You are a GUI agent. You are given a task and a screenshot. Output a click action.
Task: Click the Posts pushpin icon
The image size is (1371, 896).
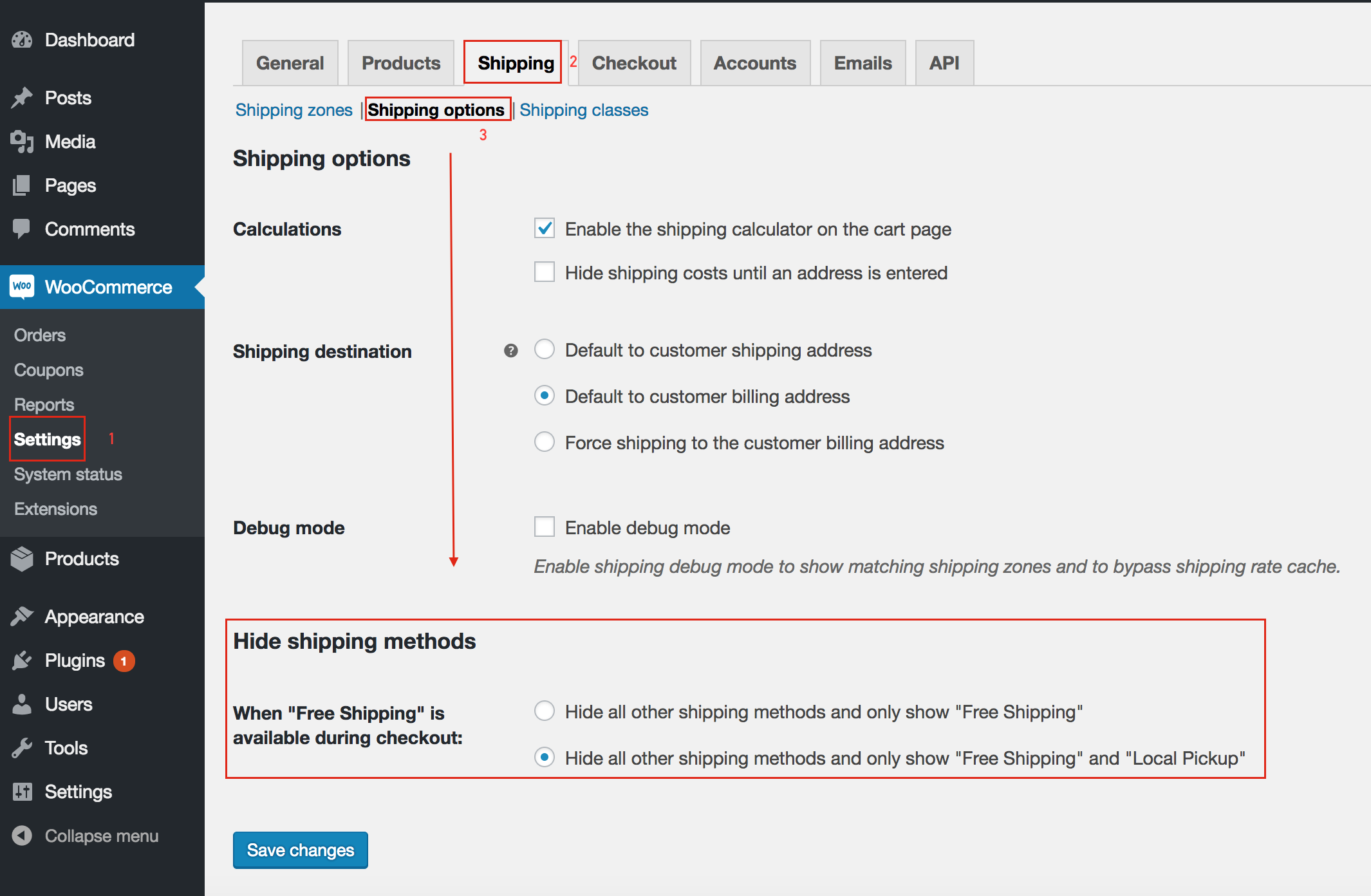[22, 98]
